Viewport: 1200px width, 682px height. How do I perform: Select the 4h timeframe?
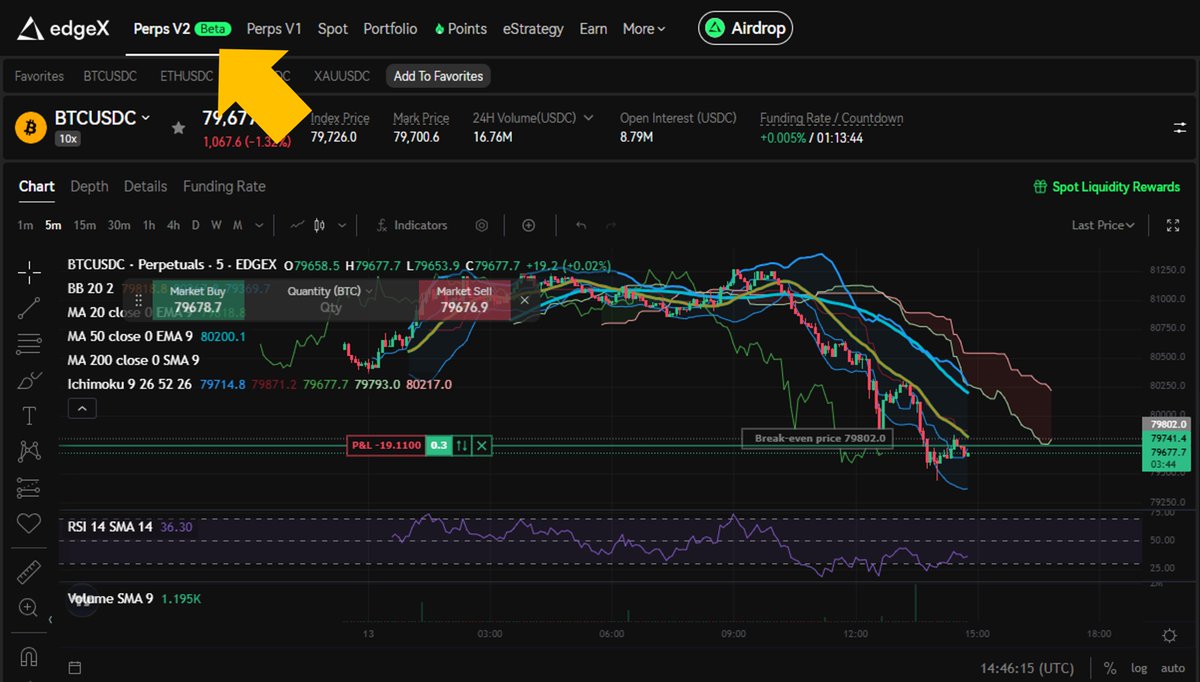coord(174,225)
